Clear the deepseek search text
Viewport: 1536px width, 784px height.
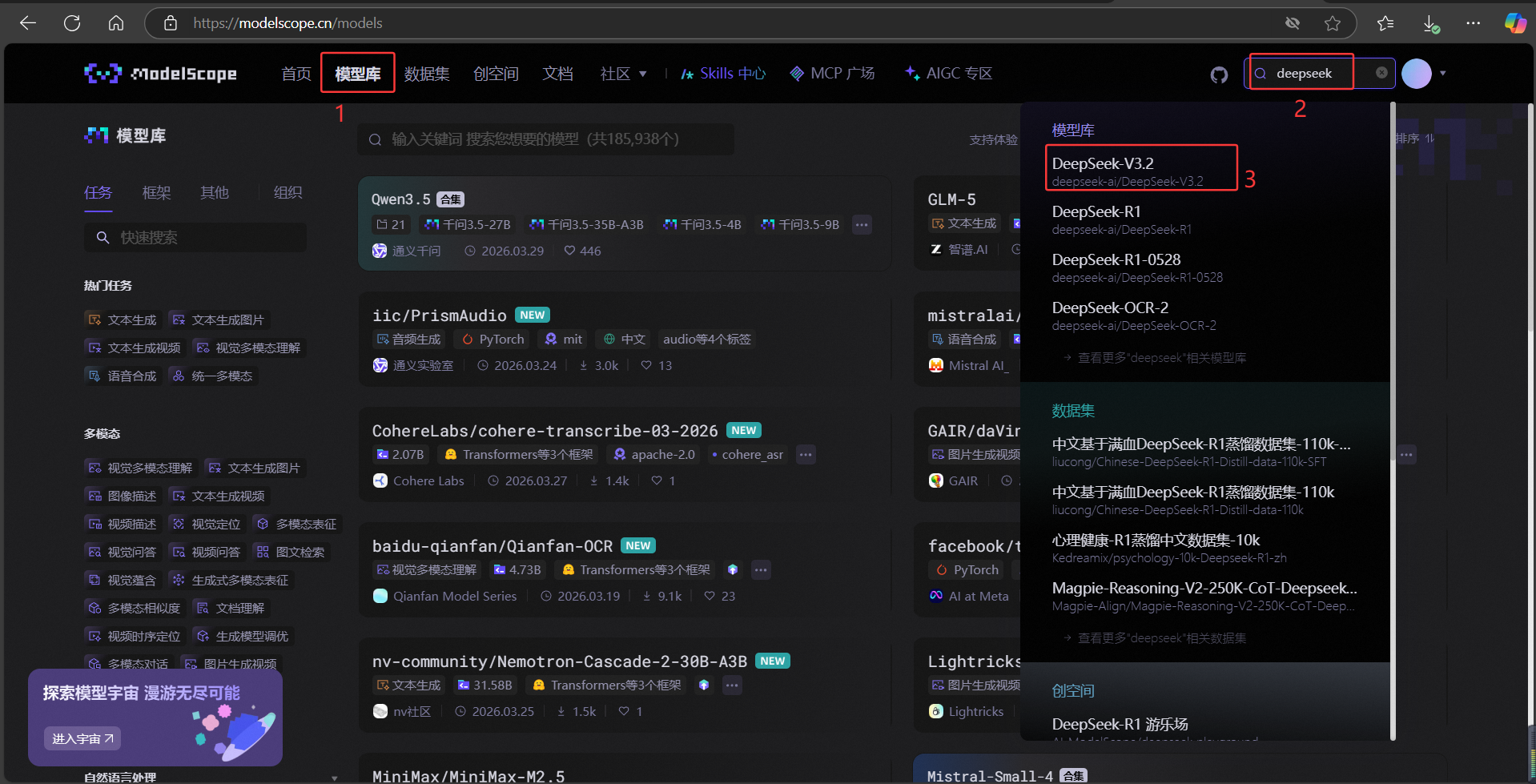1381,73
